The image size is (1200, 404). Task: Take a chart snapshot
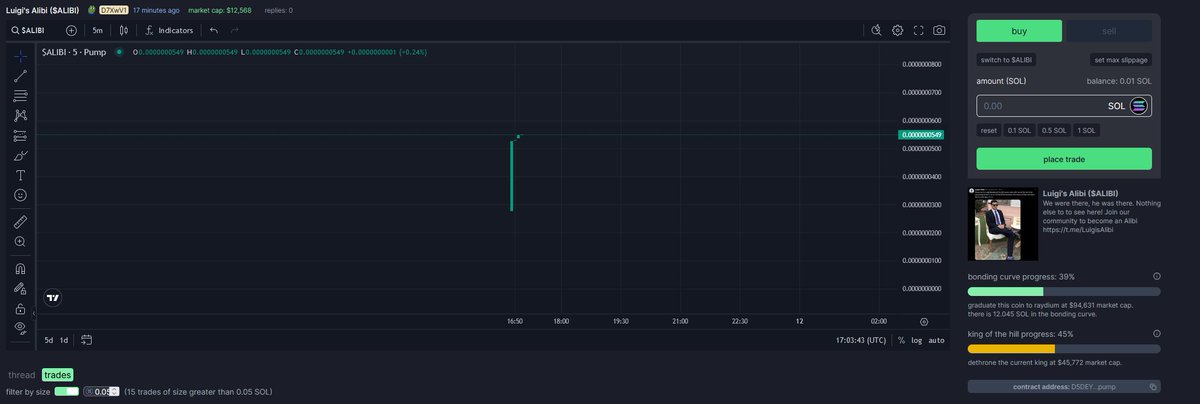940,30
